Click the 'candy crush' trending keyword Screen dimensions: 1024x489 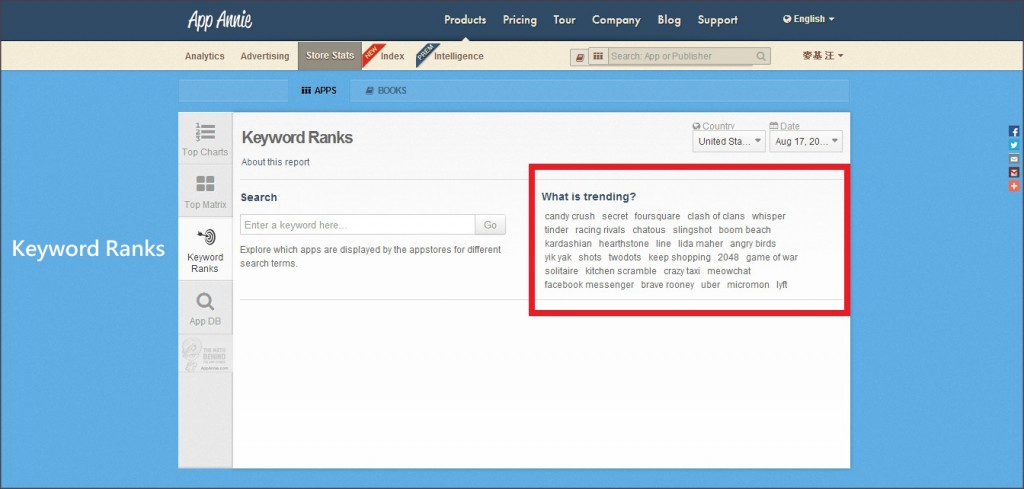(x=569, y=216)
